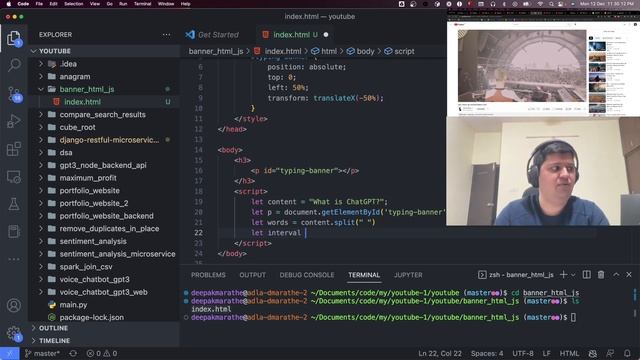Create a new terminal with plus icon
The image size is (640, 360).
(x=563, y=275)
